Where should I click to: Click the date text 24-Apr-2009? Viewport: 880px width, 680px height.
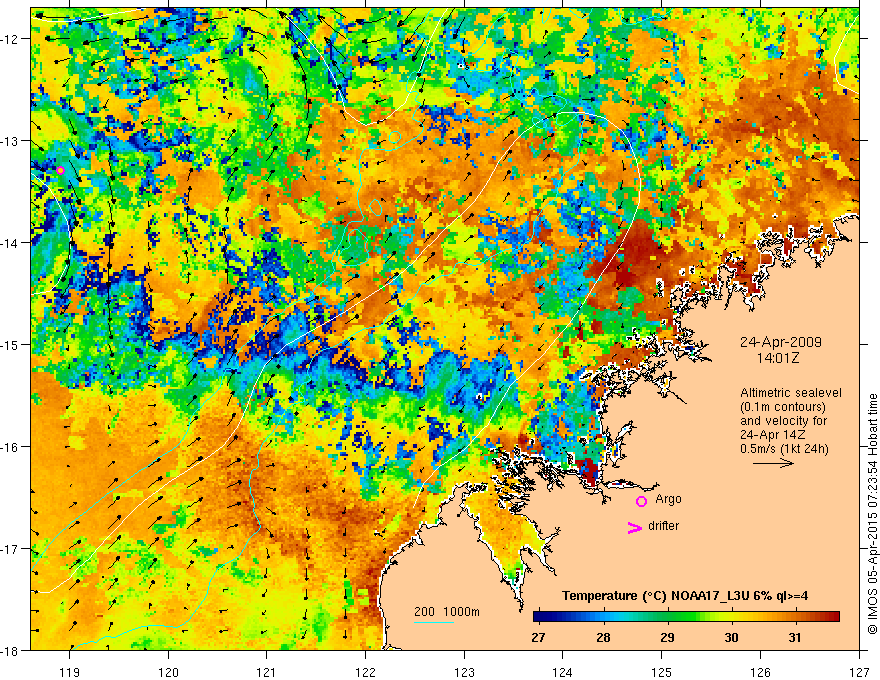(781, 342)
